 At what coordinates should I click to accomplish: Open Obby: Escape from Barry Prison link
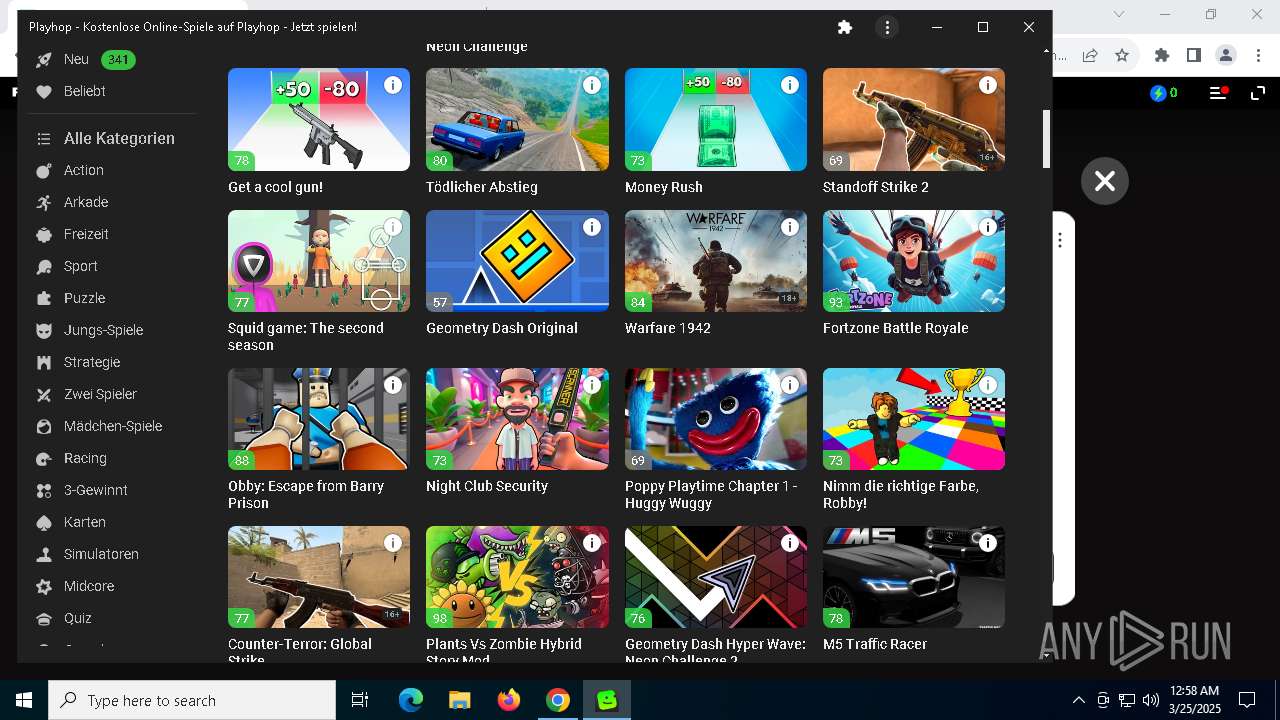(306, 494)
